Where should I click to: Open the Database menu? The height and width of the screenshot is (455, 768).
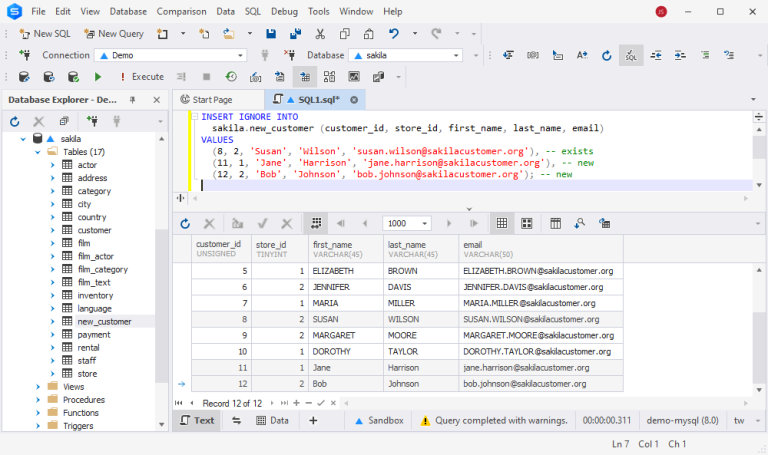[x=128, y=11]
